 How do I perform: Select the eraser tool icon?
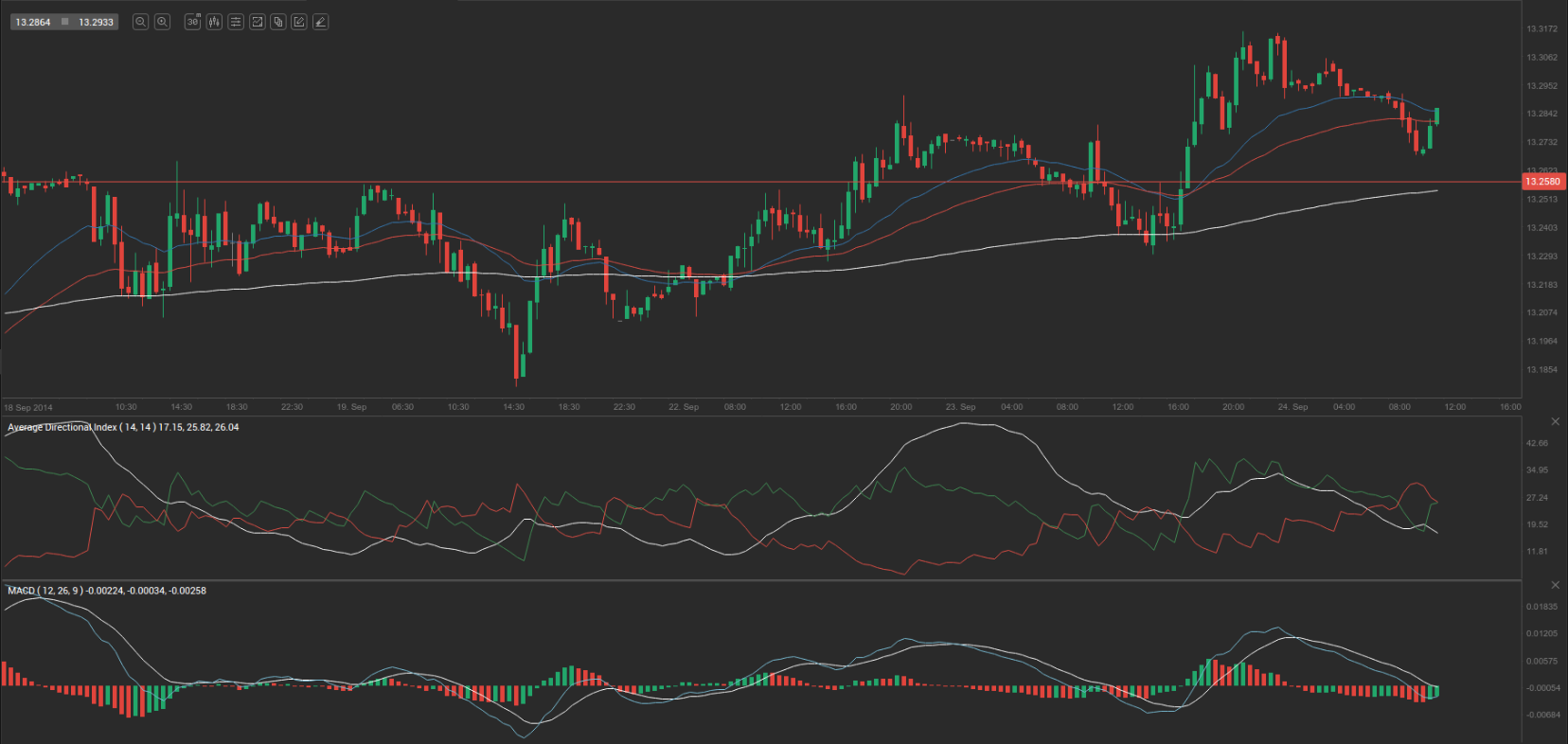coord(321,22)
